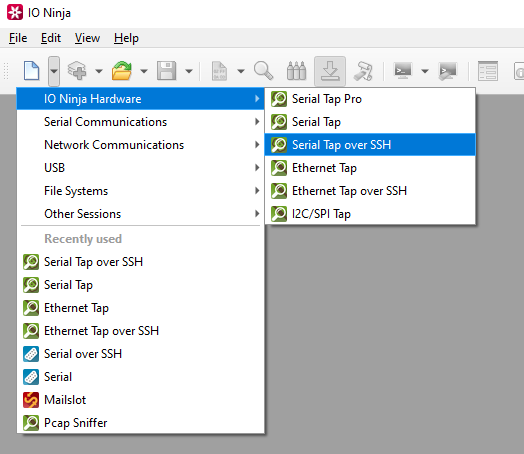This screenshot has width=524, height=454.
Task: Open Network Communications submenu
Action: pos(140,145)
